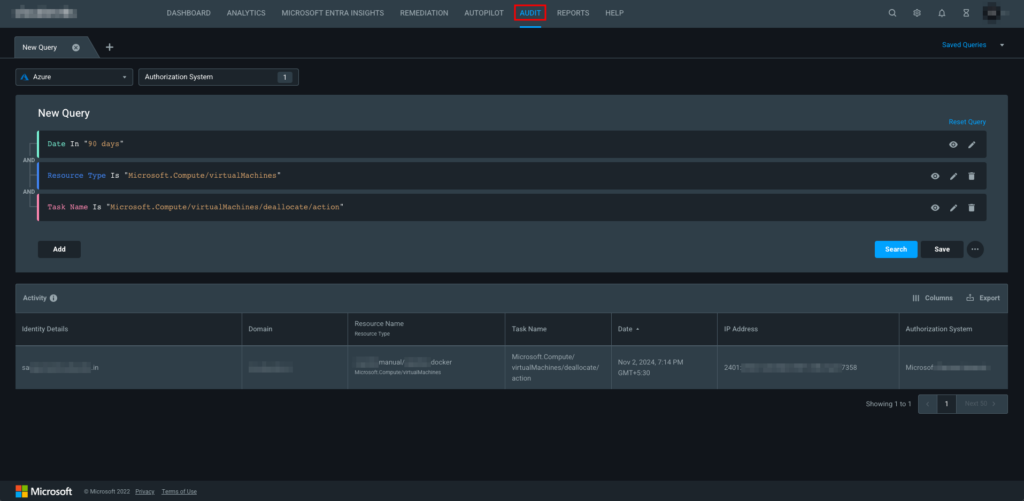
Task: Open the Saved Queries link
Action: 964,45
